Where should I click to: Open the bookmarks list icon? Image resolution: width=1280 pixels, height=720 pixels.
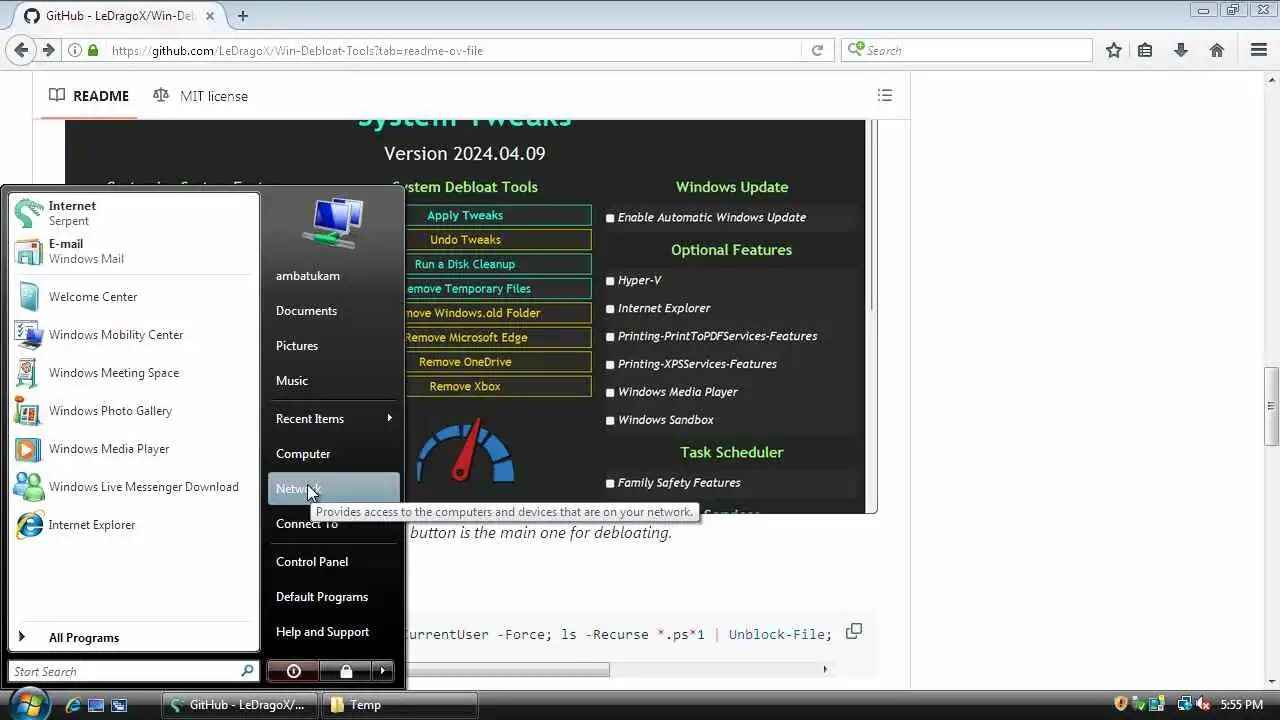[x=1145, y=50]
